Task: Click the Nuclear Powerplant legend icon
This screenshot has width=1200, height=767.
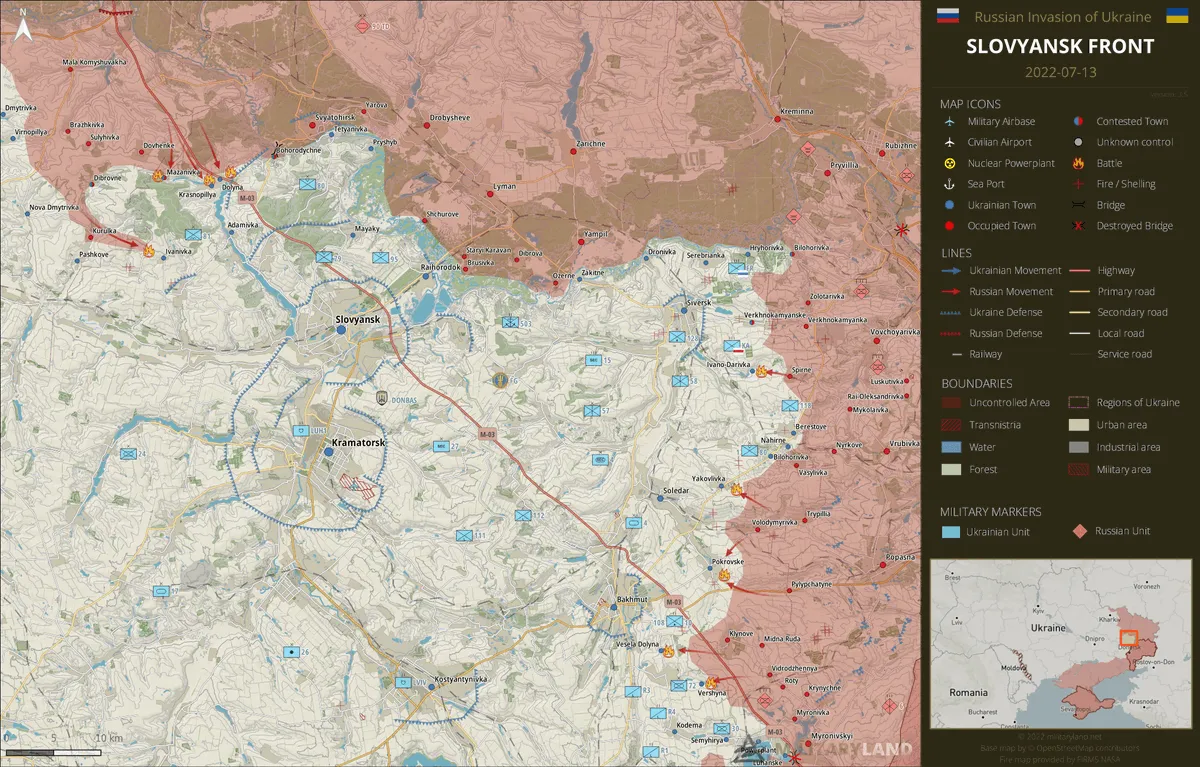Action: (948, 163)
